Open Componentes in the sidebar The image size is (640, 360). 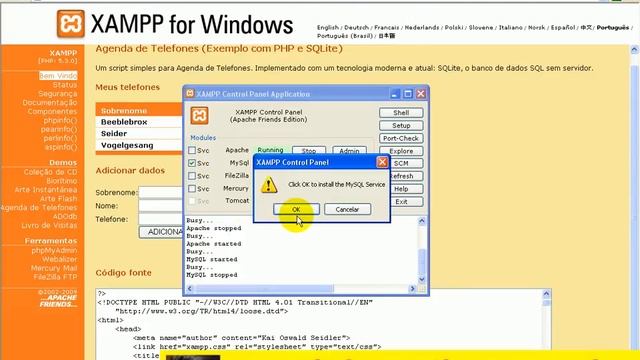point(52,111)
